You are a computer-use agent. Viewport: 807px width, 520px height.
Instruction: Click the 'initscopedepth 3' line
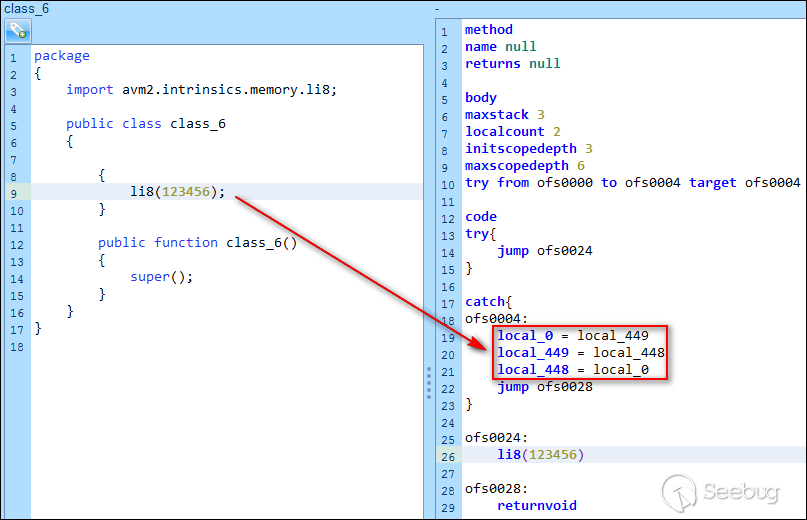(529, 149)
